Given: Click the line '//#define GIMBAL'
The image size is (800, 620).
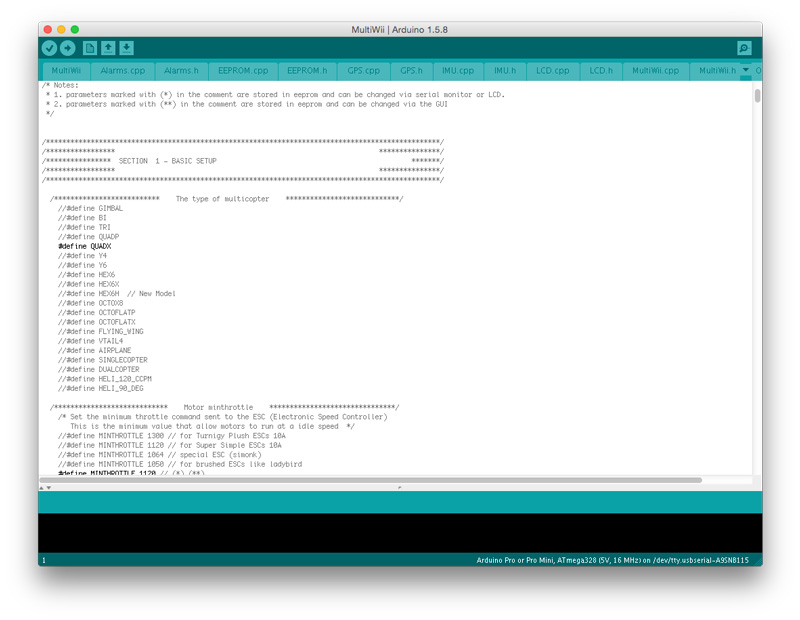Looking at the screenshot, I should click(90, 209).
